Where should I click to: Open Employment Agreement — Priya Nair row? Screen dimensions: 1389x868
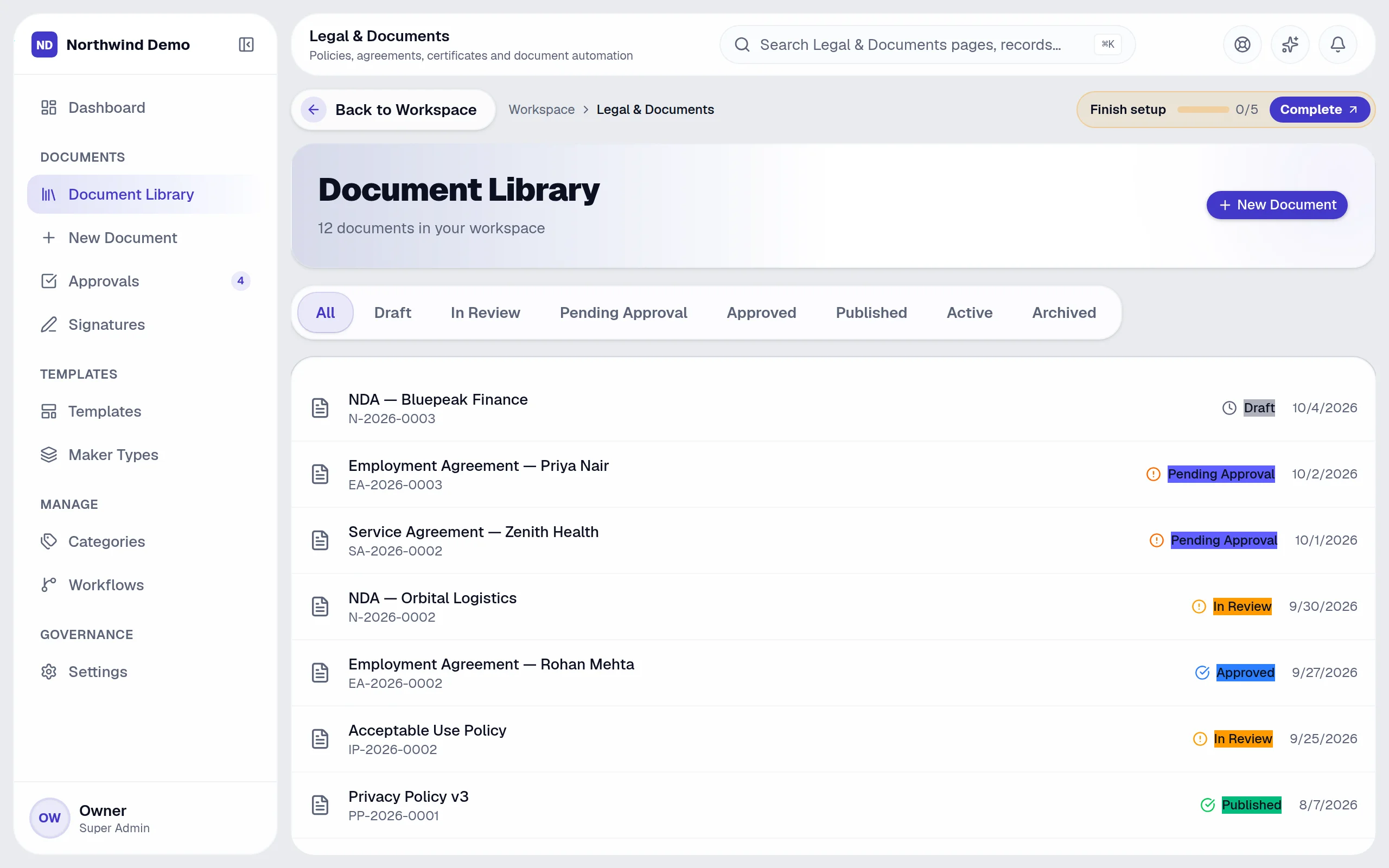tap(833, 474)
